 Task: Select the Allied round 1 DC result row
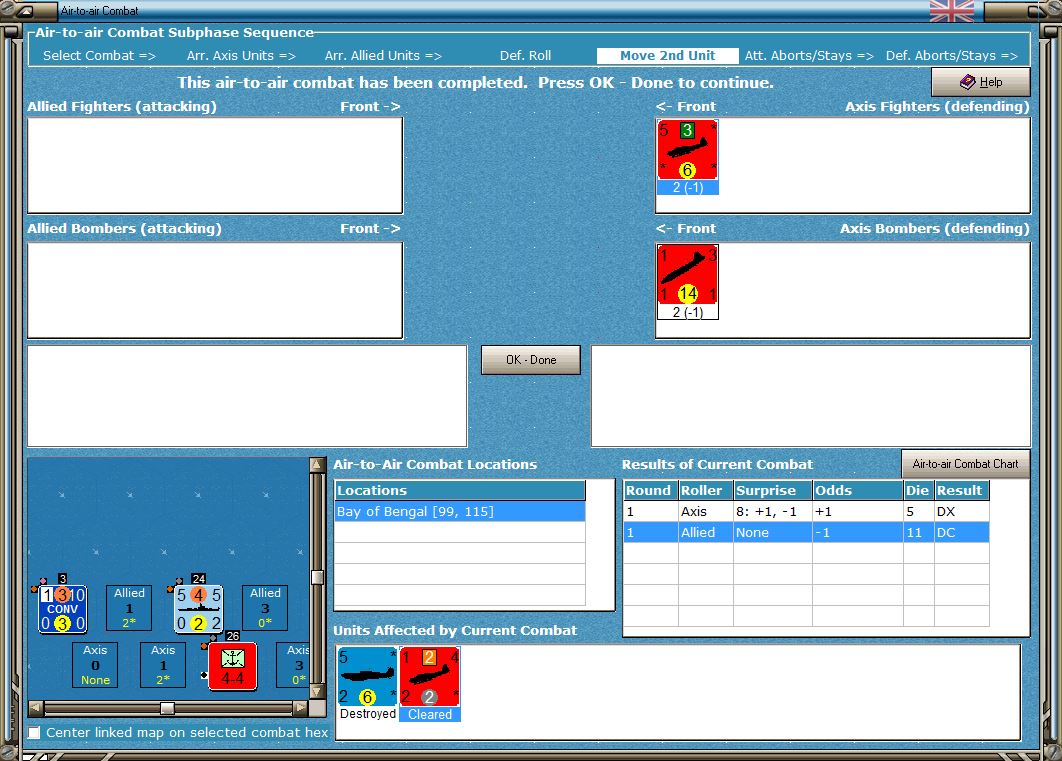[806, 533]
